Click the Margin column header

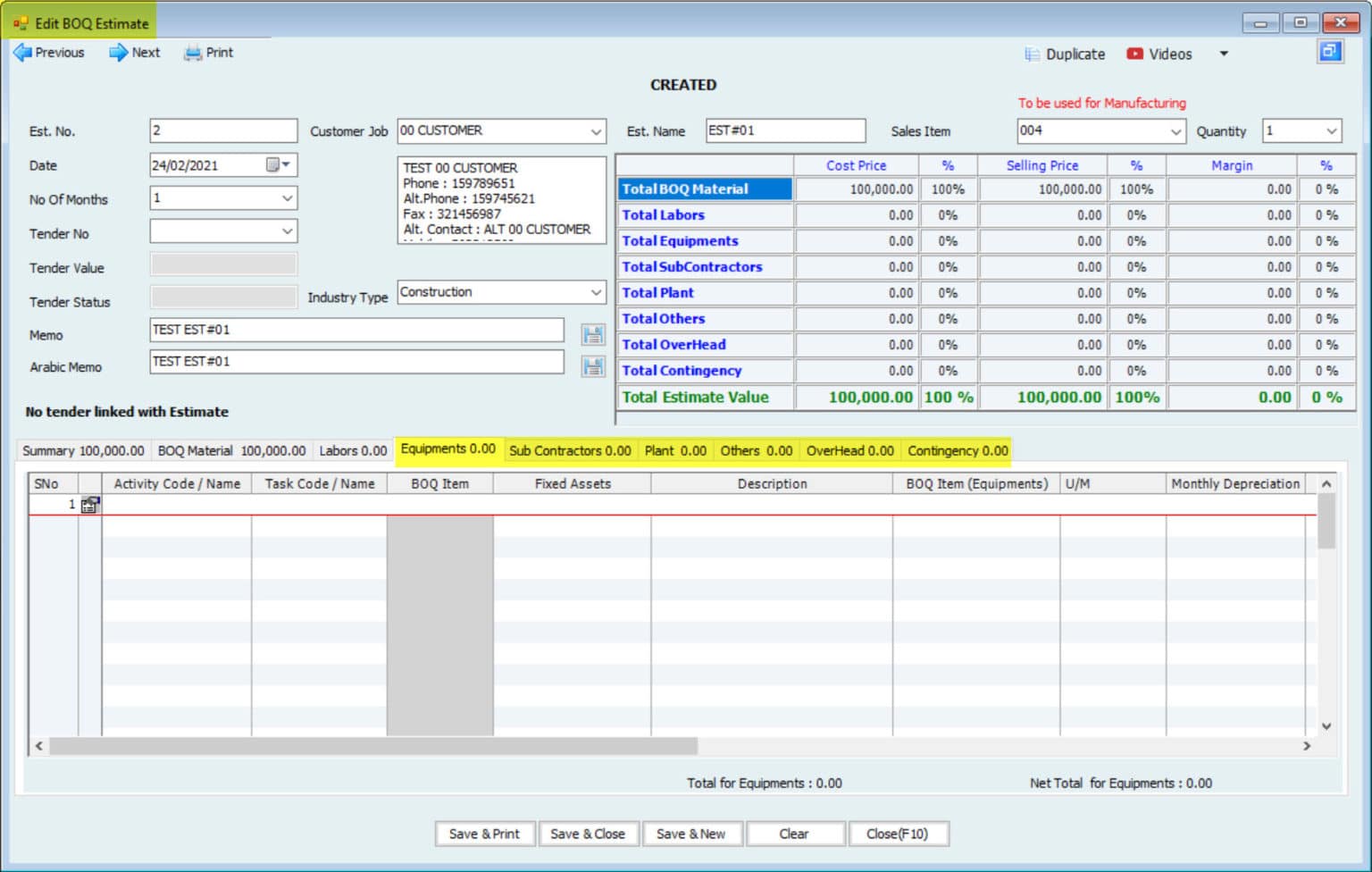1232,165
